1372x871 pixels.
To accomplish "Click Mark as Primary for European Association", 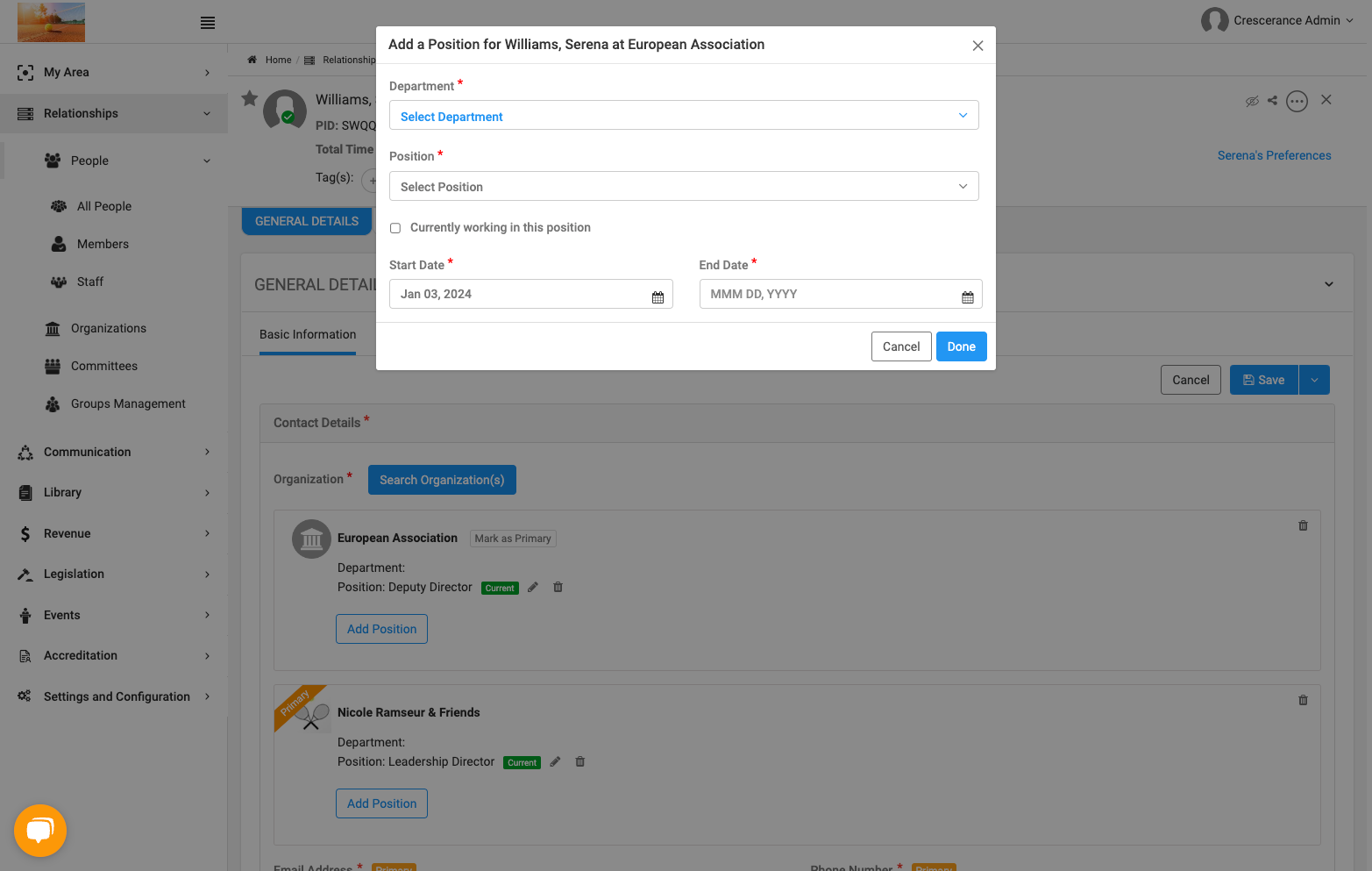I will (x=513, y=539).
